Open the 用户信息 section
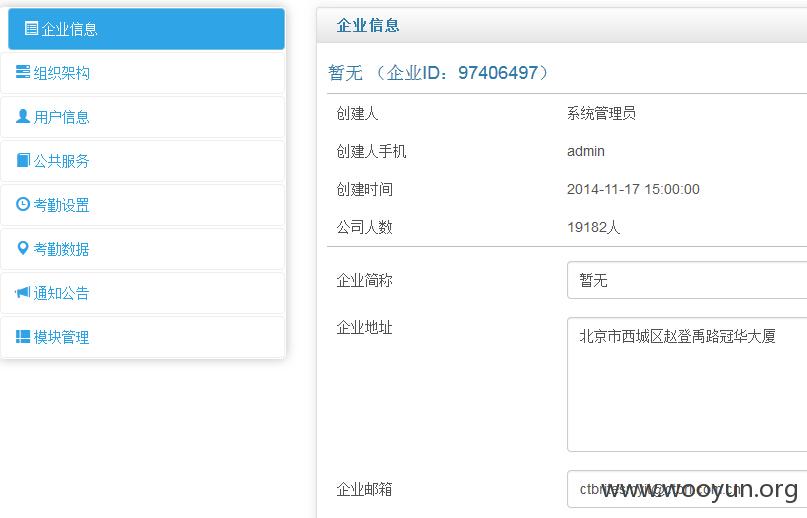 [143, 117]
